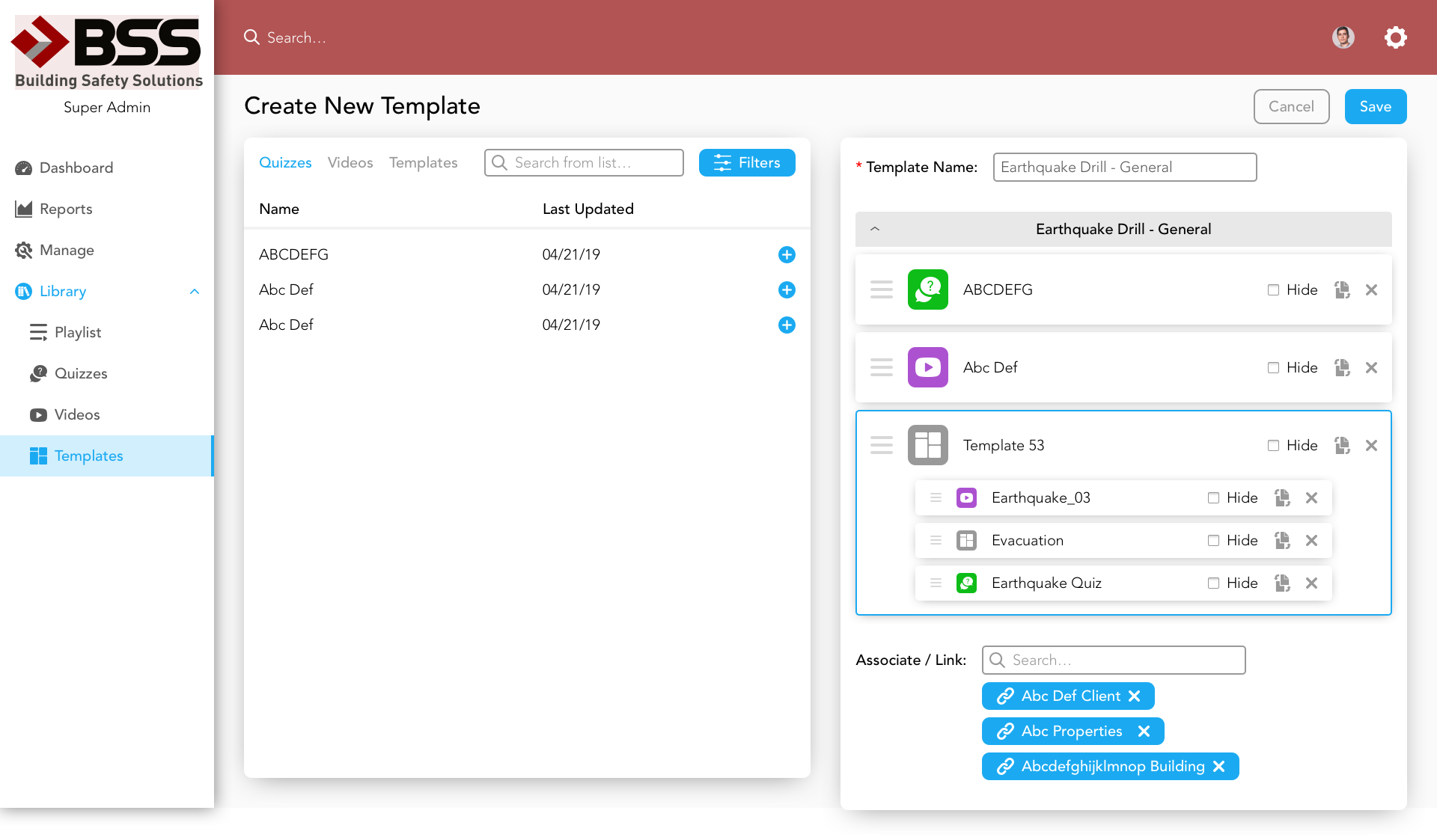
Task: Duplicate the Template 53 item
Action: coord(1342,446)
